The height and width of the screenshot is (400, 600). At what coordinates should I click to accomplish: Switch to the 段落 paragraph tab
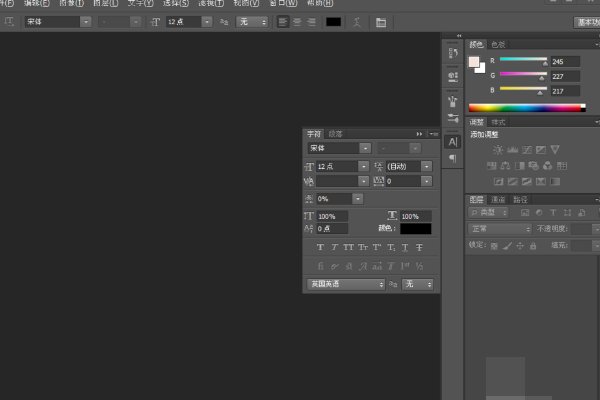tap(335, 133)
